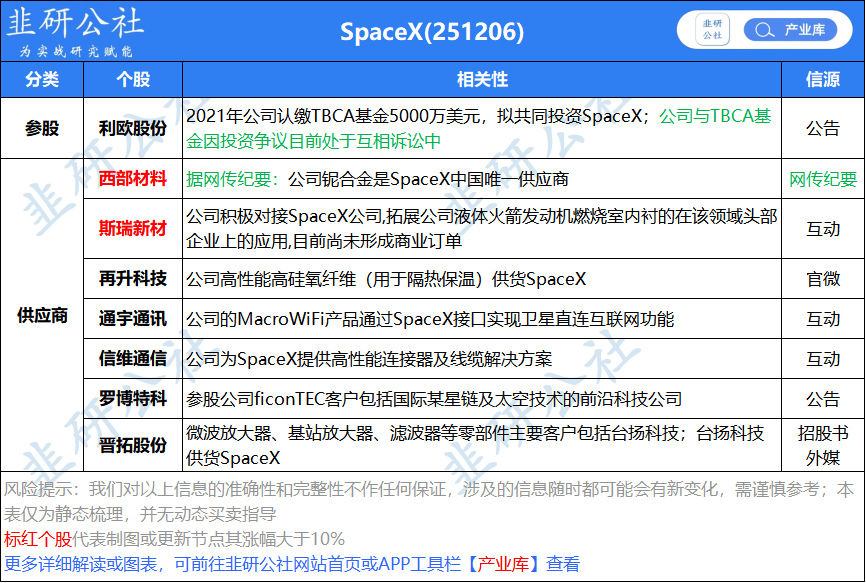The height and width of the screenshot is (583, 866).
Task: Click the green 网传纪要 source label
Action: (x=823, y=179)
